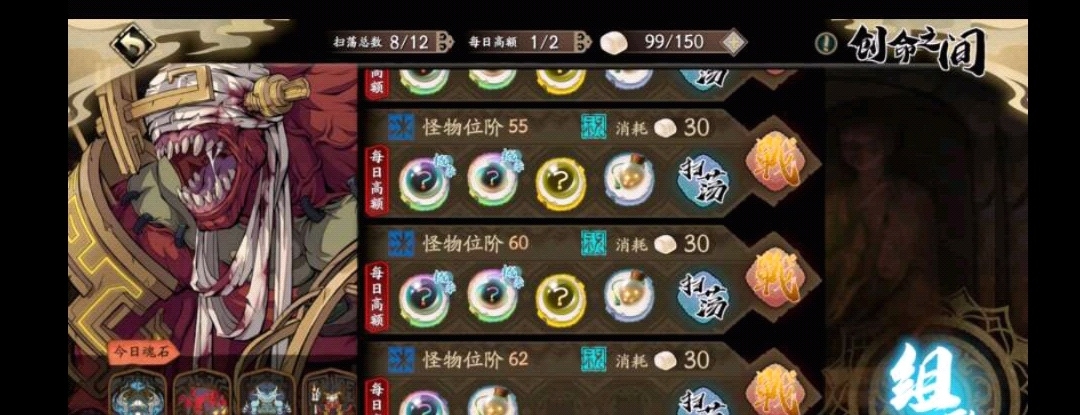Tap the plus diamond next to 99/150
The image size is (1080, 415).
[734, 42]
